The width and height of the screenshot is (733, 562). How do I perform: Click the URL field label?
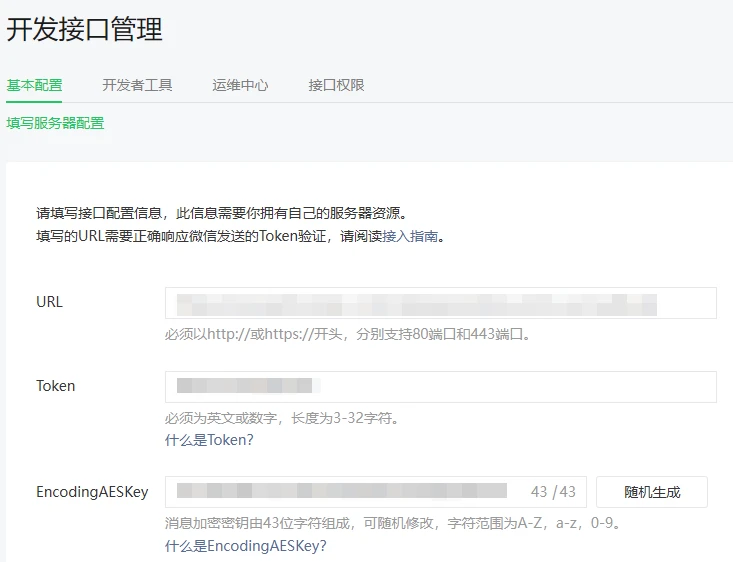coord(49,302)
